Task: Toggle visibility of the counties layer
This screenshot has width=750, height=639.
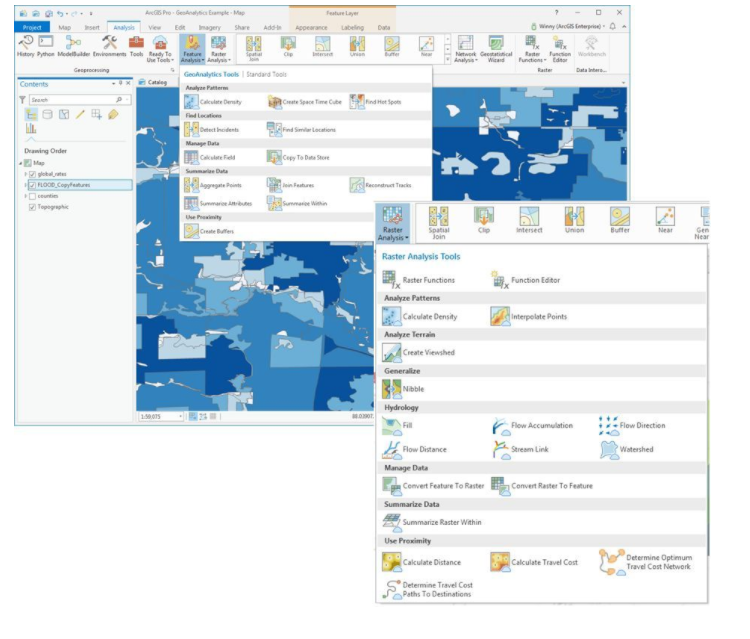Action: pos(33,196)
